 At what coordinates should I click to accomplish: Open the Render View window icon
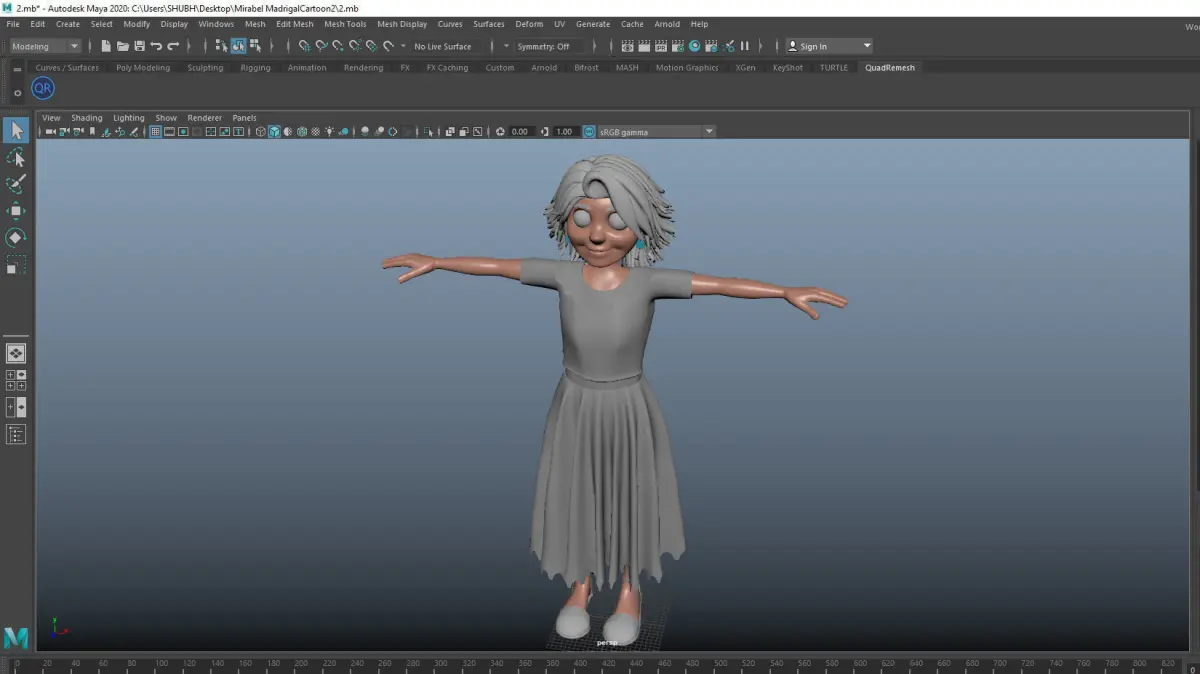[626, 46]
